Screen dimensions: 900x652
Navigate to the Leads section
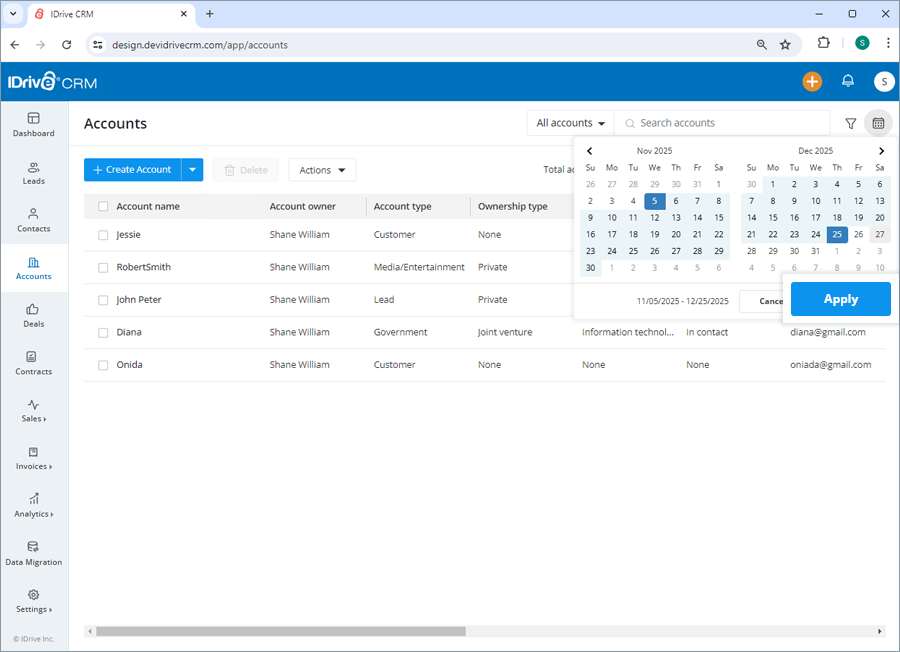[33, 173]
